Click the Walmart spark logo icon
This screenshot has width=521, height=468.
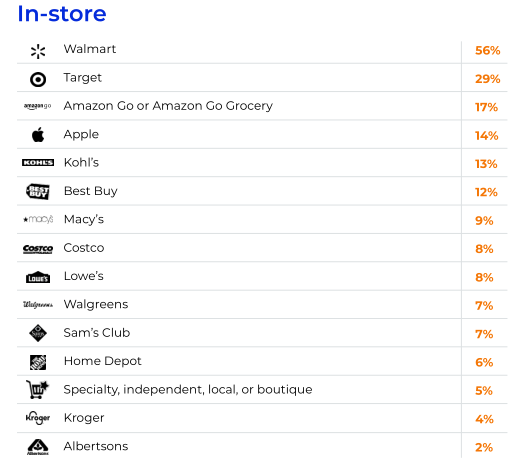pos(38,52)
